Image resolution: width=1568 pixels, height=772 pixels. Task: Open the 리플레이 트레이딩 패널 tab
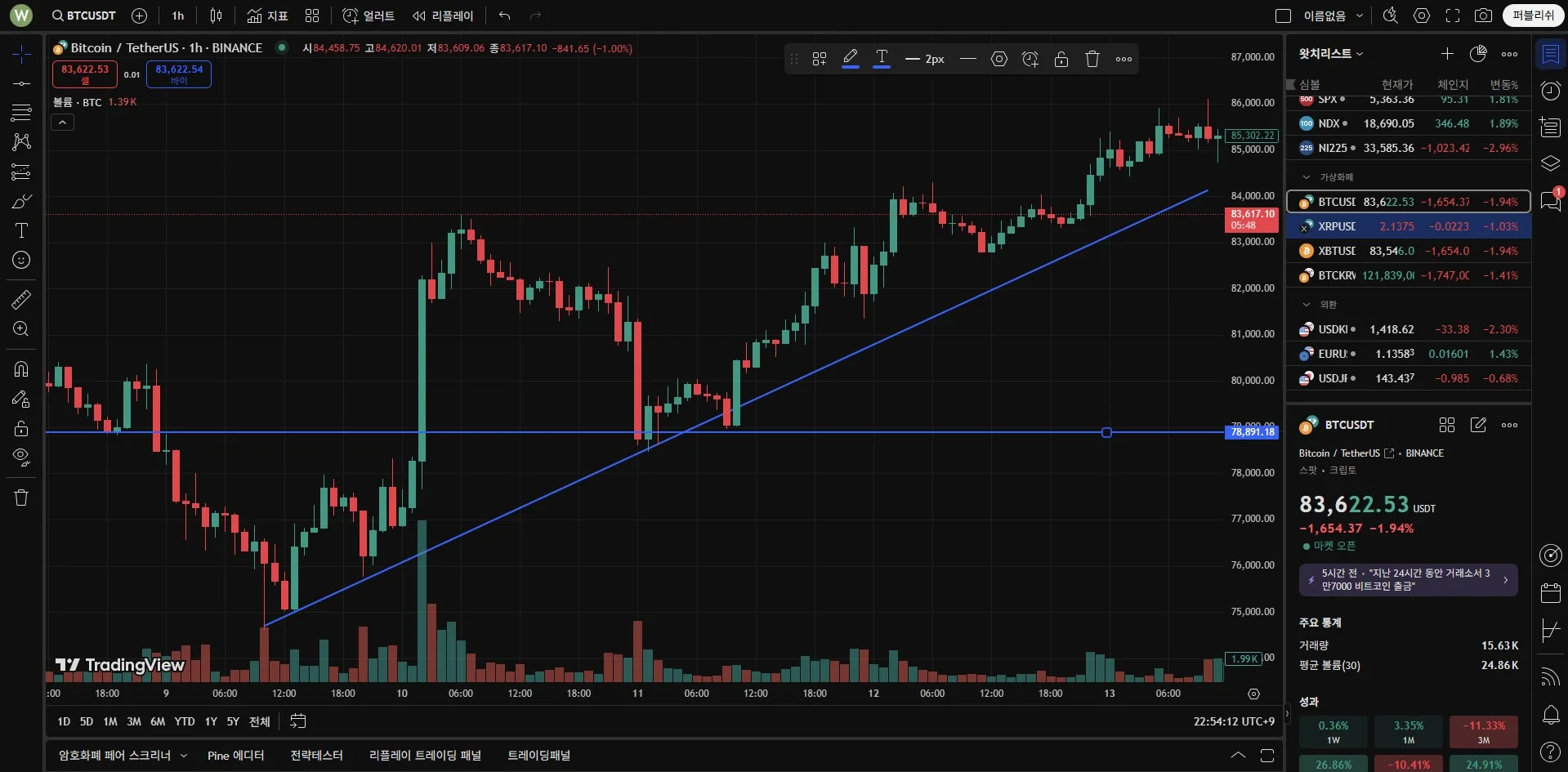(x=425, y=756)
